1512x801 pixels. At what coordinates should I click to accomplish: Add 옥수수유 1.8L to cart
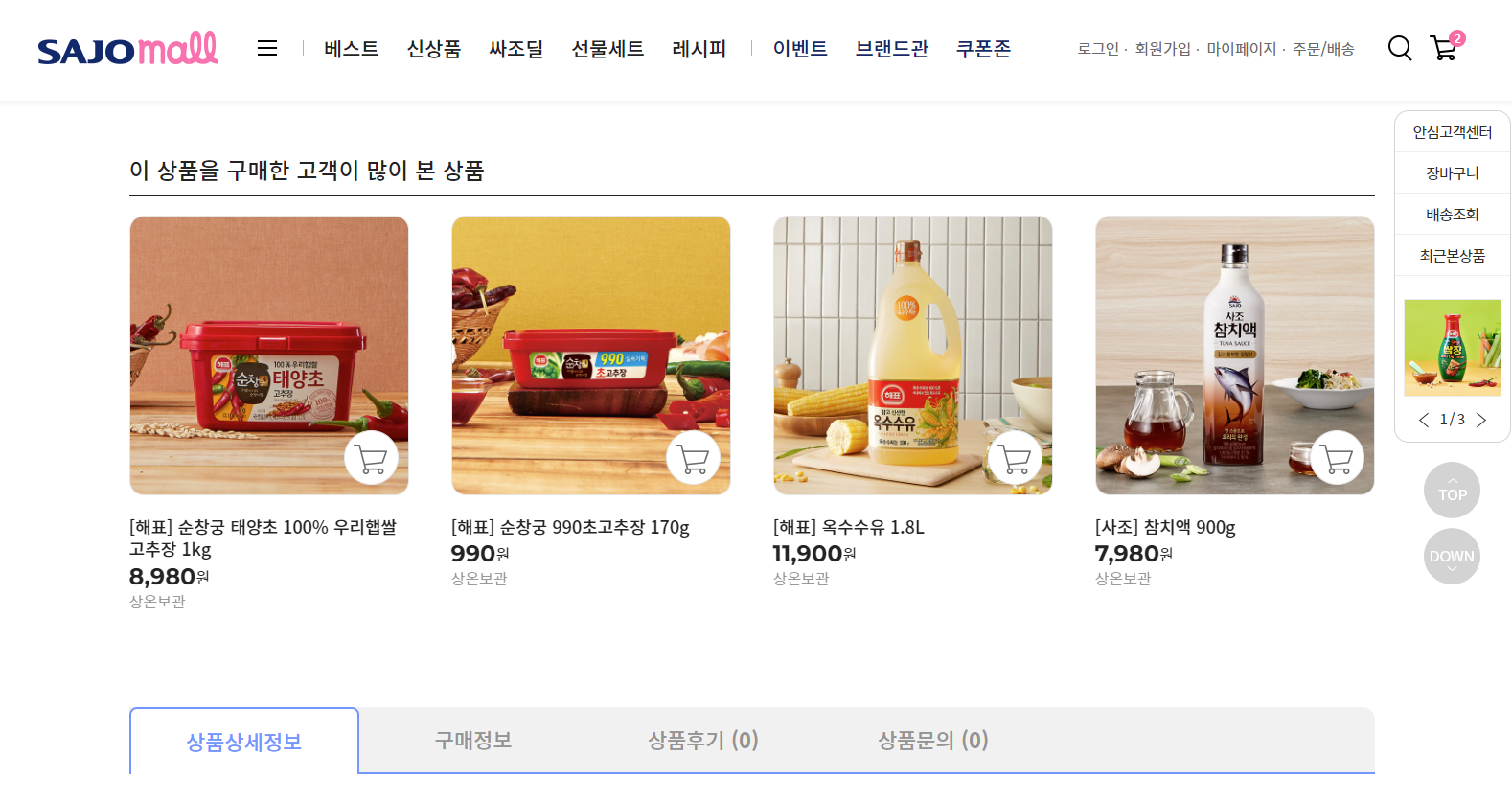coord(1015,458)
